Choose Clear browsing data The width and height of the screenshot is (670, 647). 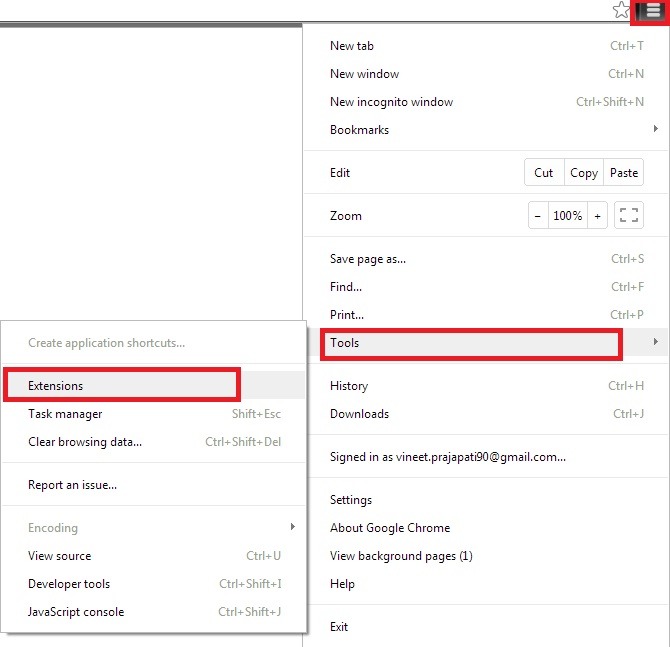pos(85,442)
